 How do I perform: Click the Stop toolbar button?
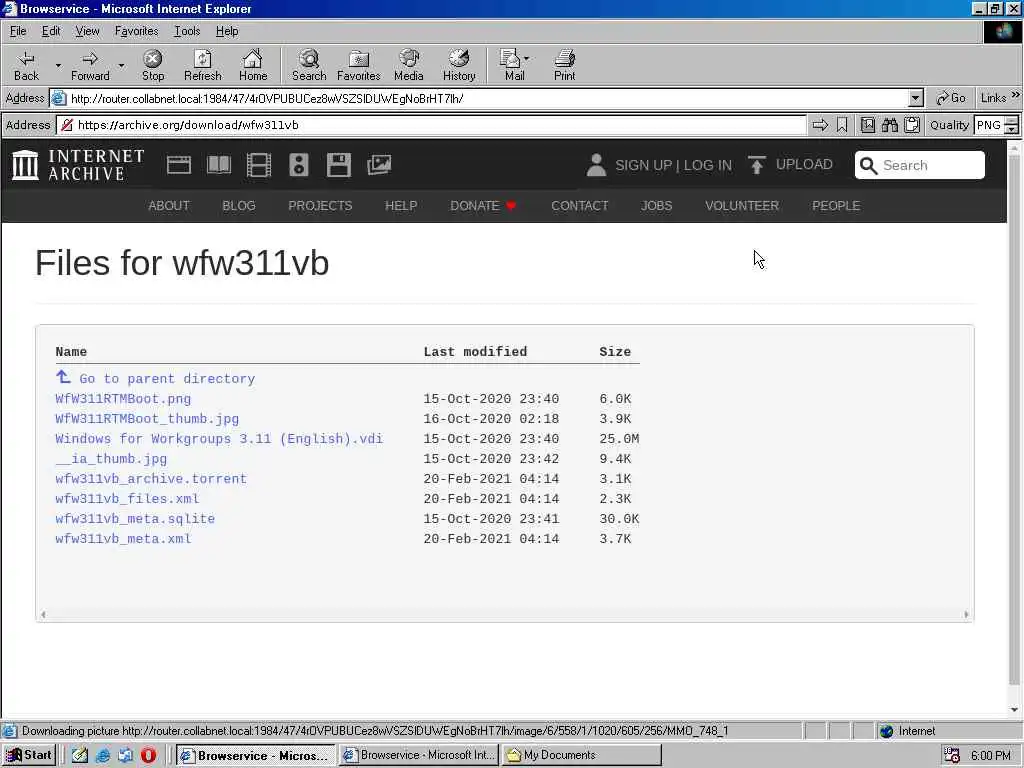(153, 65)
